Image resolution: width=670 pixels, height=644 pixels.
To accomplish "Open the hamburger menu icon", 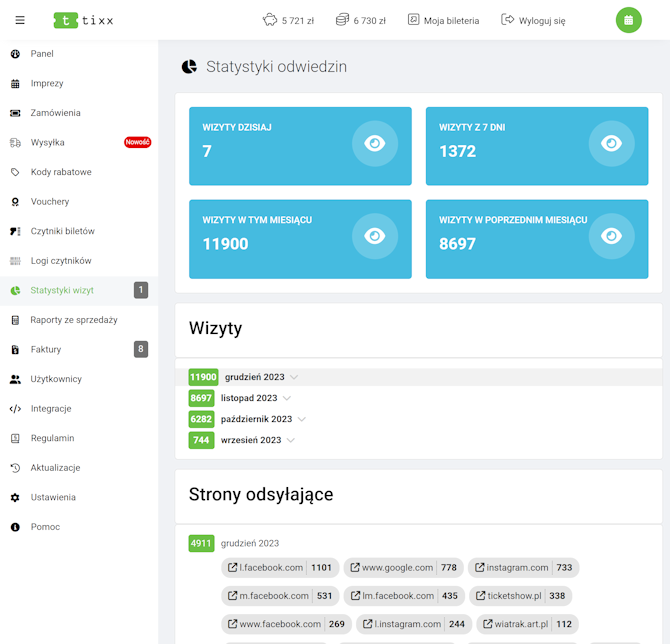I will coord(20,20).
